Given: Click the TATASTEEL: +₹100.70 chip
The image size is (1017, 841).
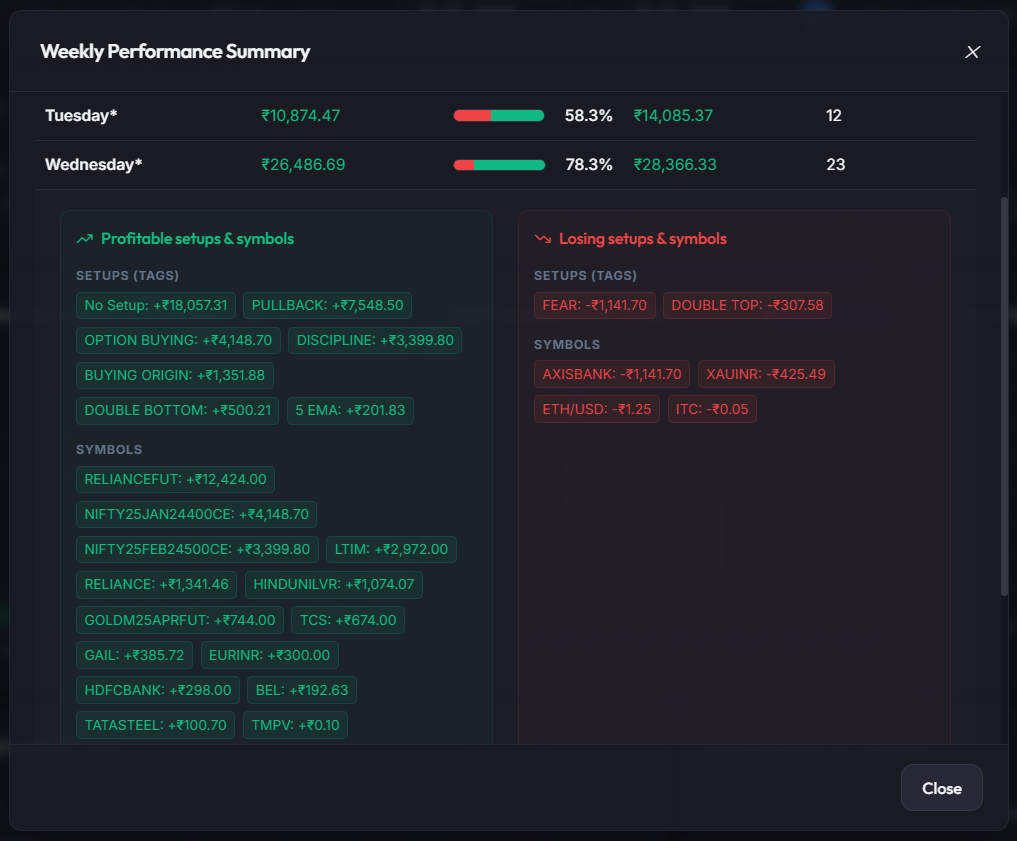Looking at the screenshot, I should [x=155, y=725].
